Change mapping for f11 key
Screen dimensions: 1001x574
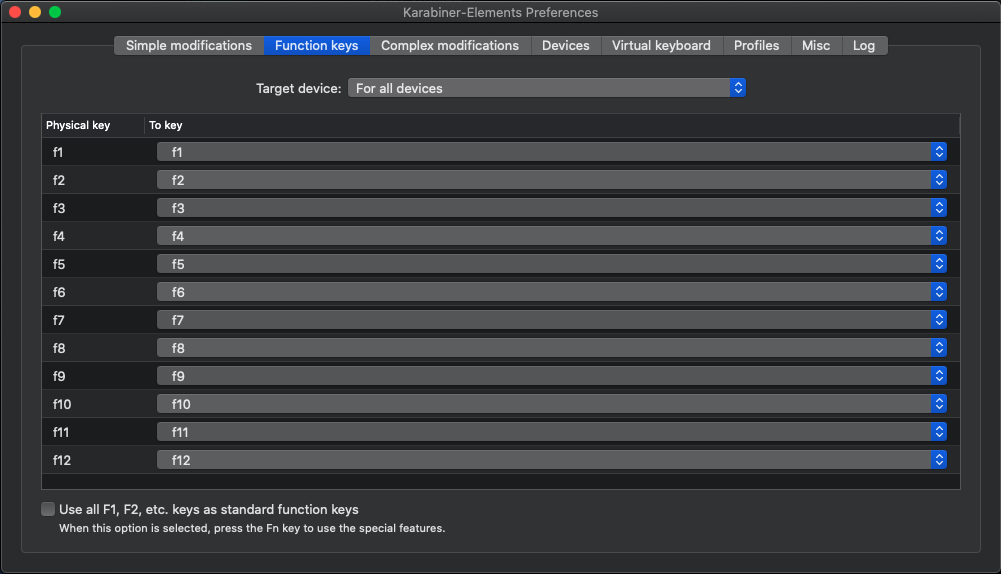(552, 432)
